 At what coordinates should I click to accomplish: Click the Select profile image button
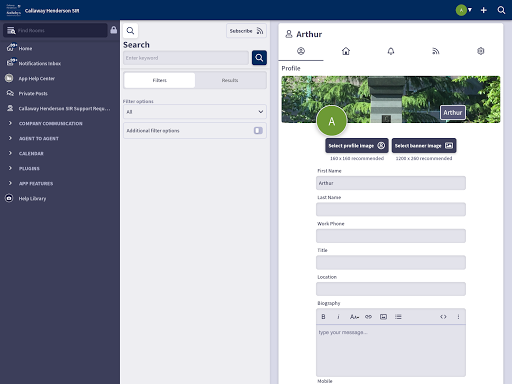[357, 146]
